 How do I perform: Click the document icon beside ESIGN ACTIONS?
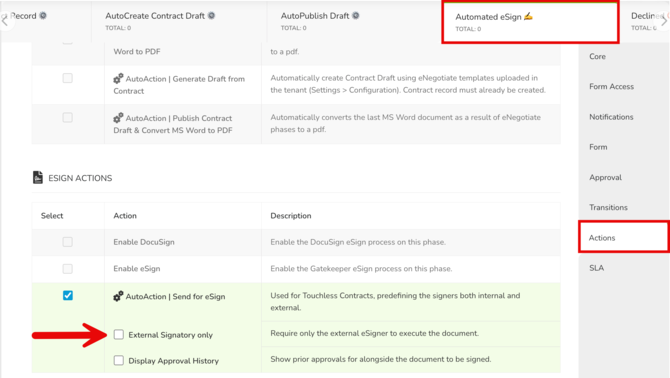(x=38, y=177)
